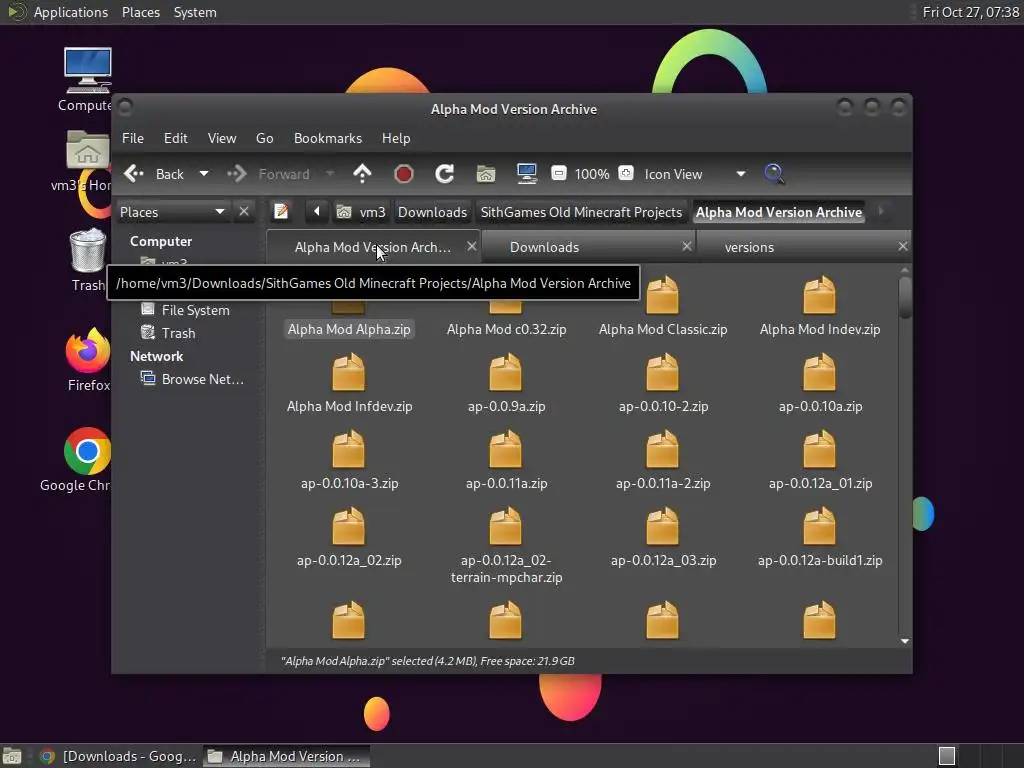Open the Edit menu
Image resolution: width=1024 pixels, height=768 pixels.
(175, 138)
